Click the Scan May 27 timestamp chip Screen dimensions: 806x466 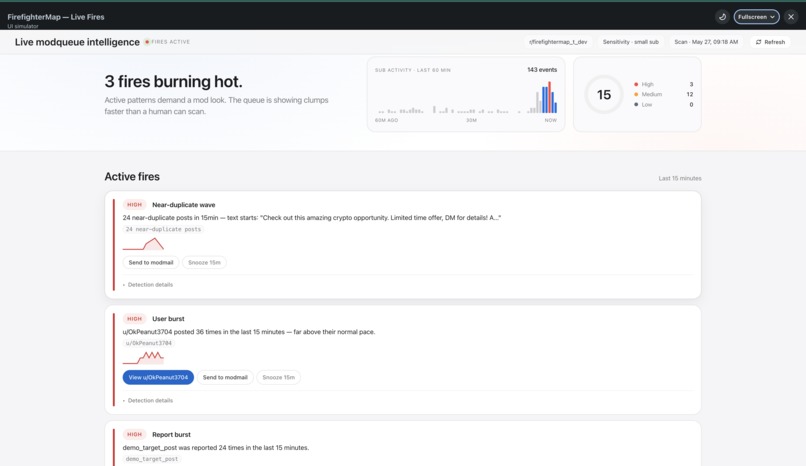(706, 42)
